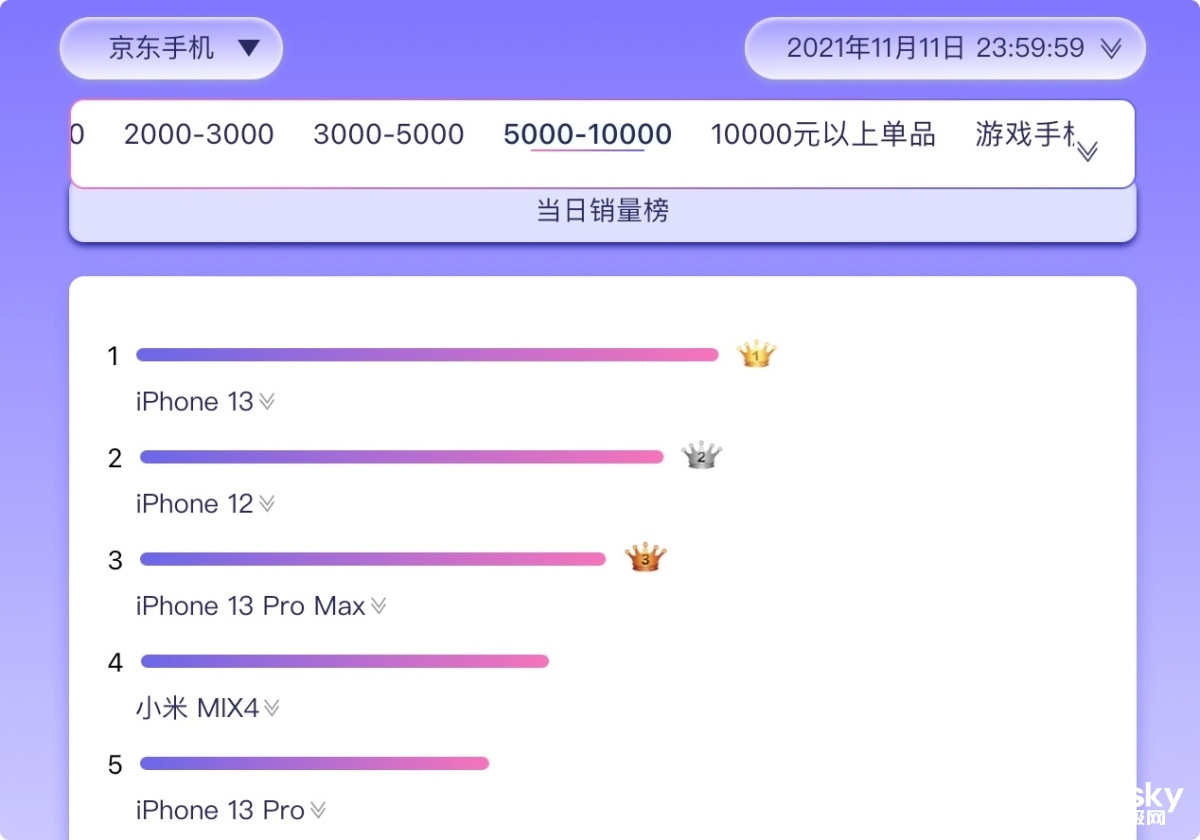Viewport: 1200px width, 840px height.
Task: Expand the iPhone 13 Pro Max details chevron
Action: (x=378, y=606)
